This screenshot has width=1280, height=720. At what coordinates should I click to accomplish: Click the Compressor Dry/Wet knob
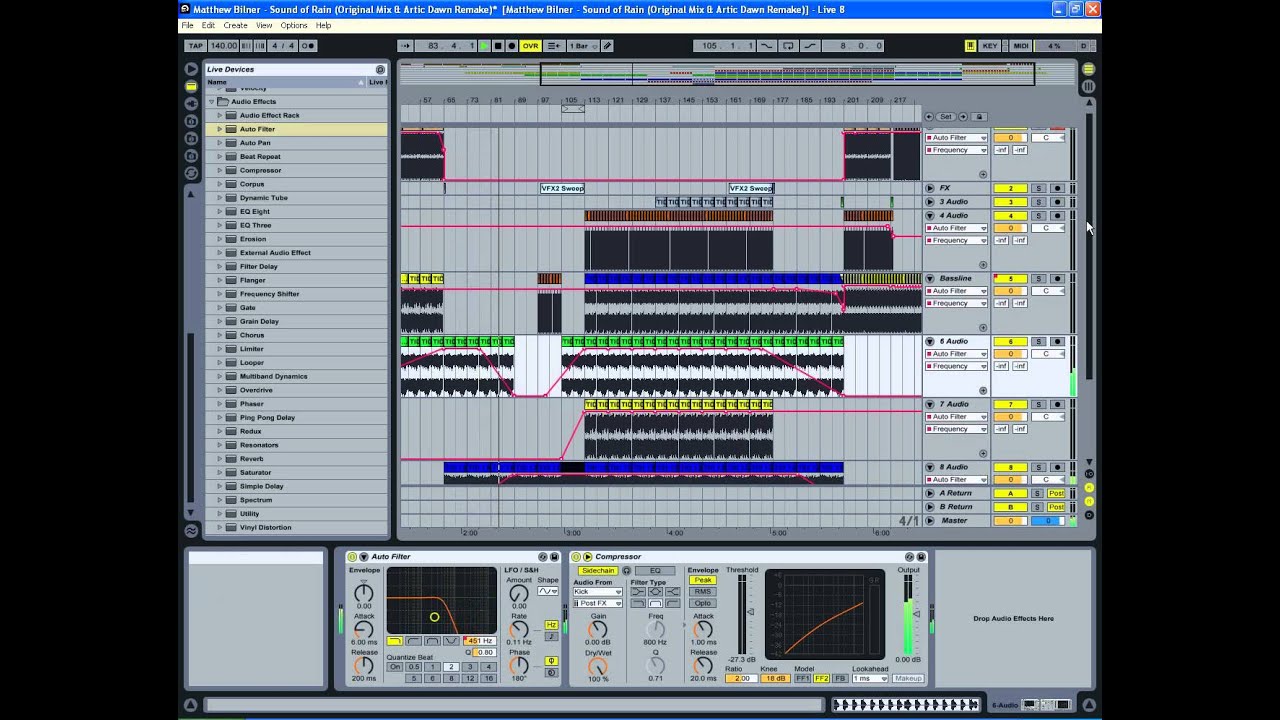[598, 666]
